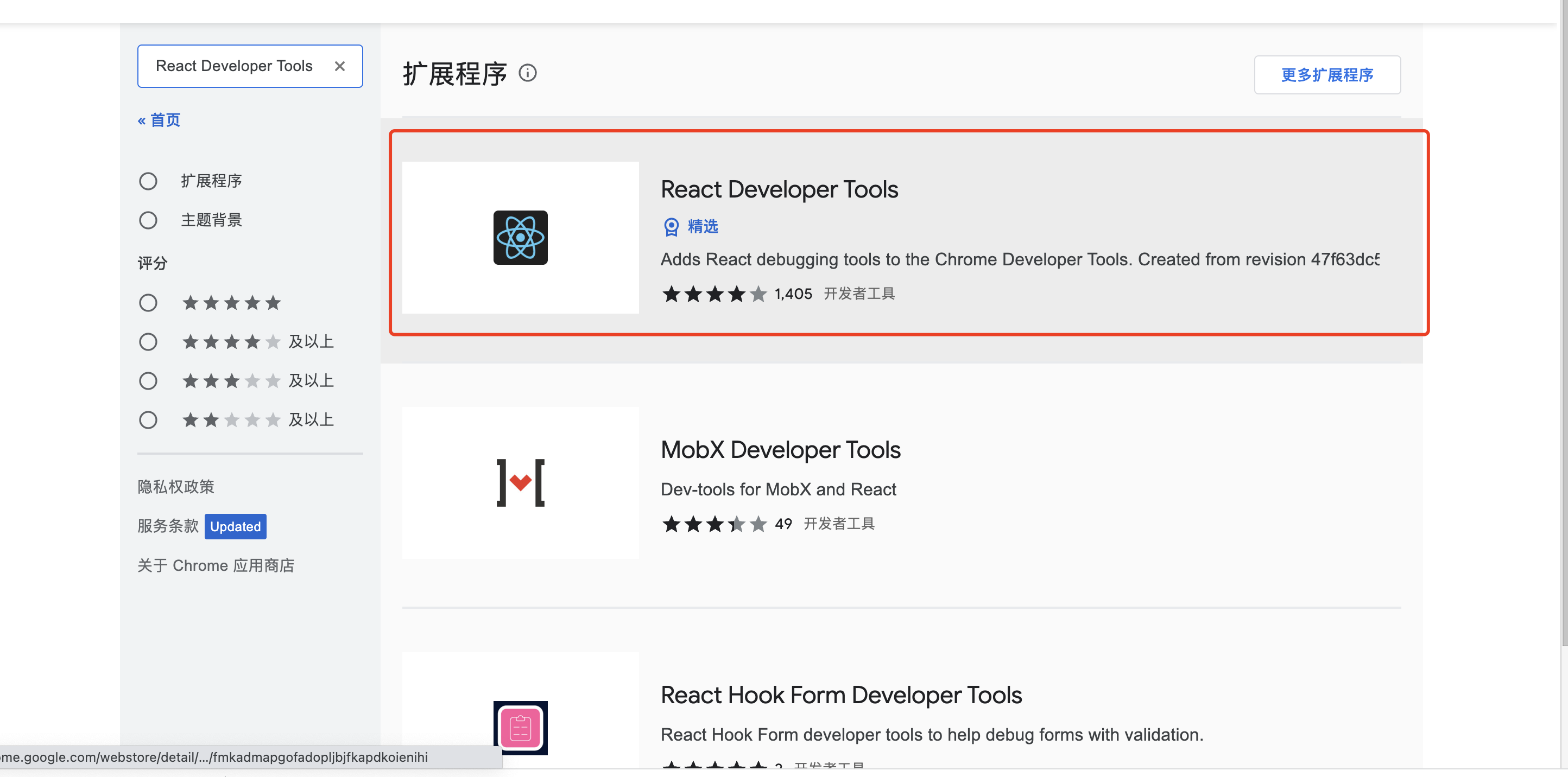
Task: Open the React Developer Tools title
Action: tap(779, 190)
